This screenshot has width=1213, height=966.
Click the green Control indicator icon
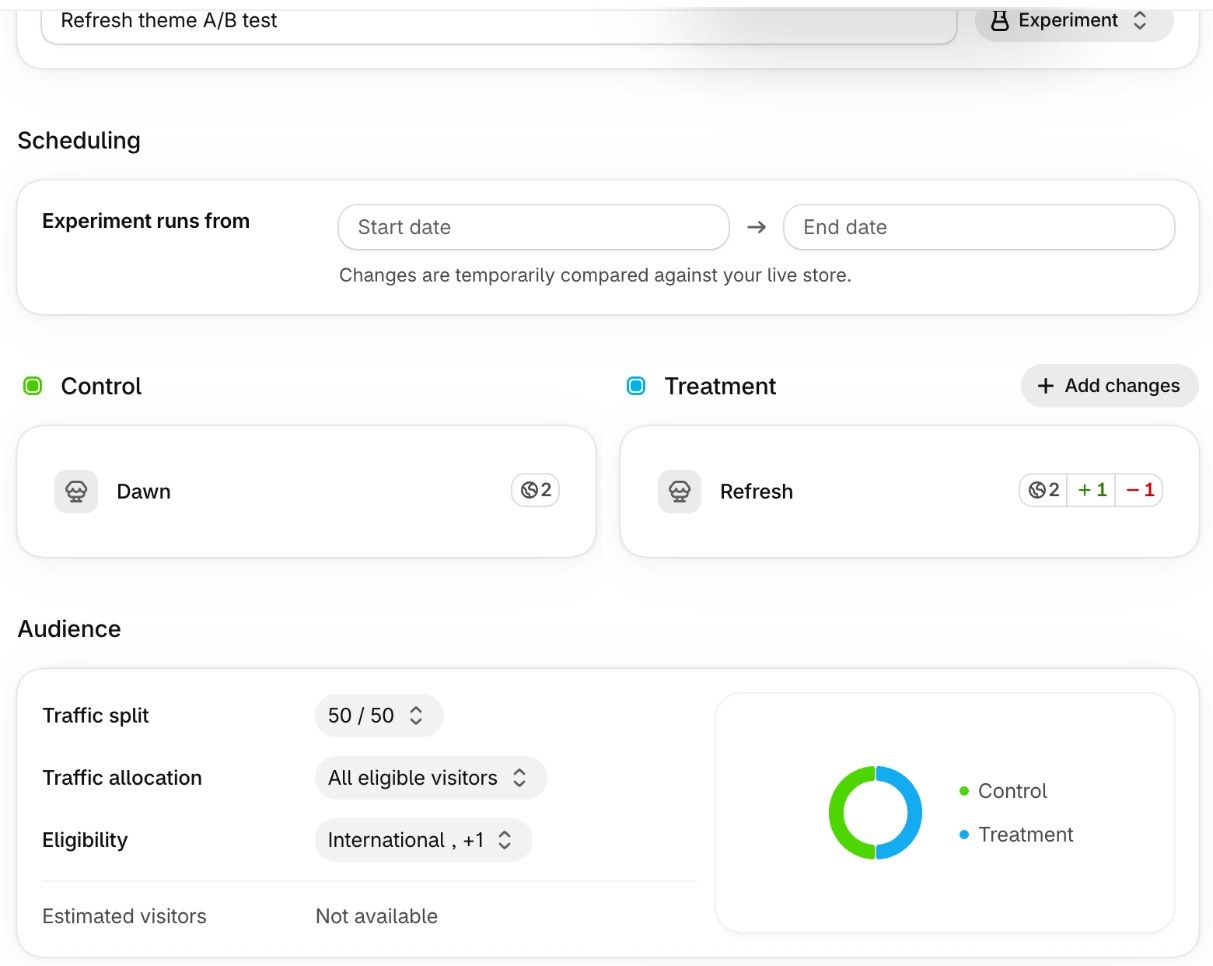tap(33, 386)
